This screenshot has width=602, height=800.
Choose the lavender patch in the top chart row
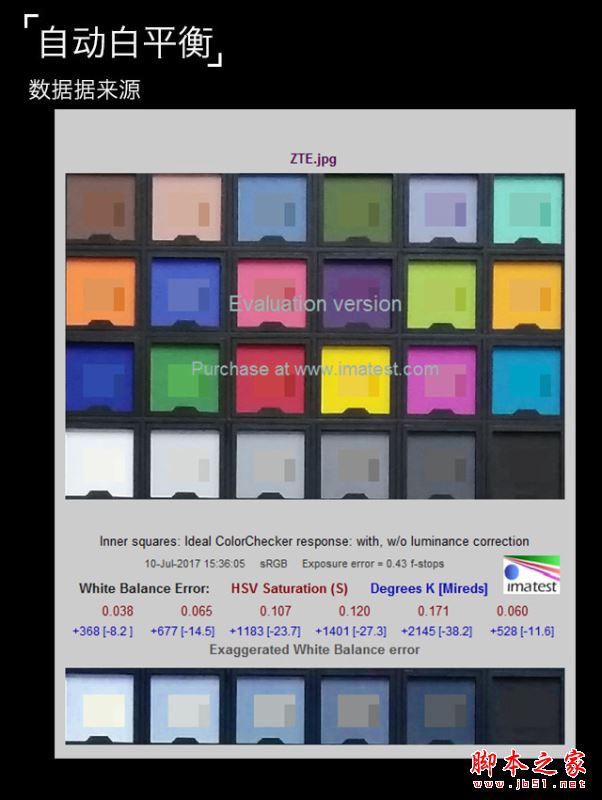[443, 208]
